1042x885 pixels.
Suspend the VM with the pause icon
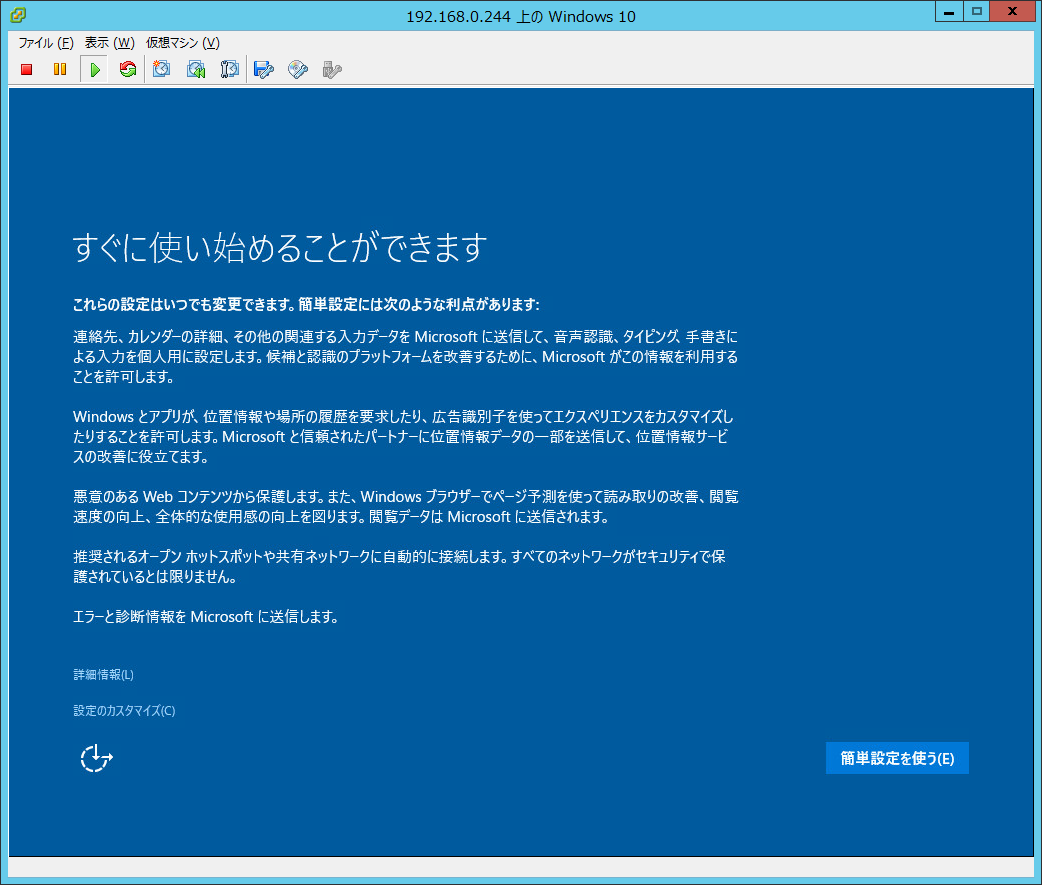point(60,69)
